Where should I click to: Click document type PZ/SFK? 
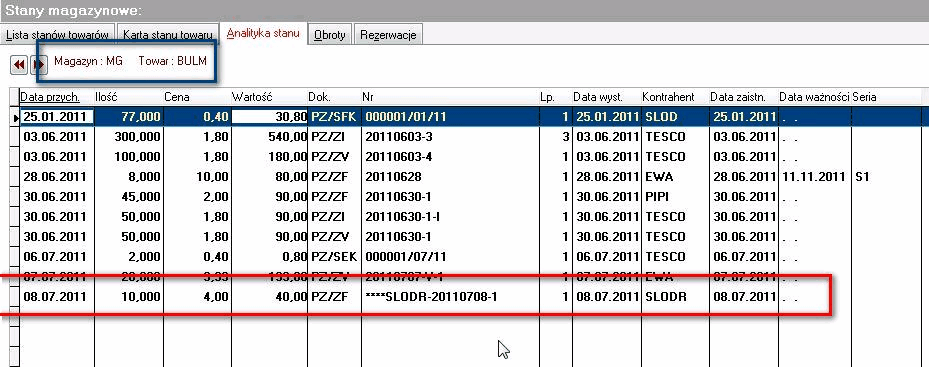334,117
